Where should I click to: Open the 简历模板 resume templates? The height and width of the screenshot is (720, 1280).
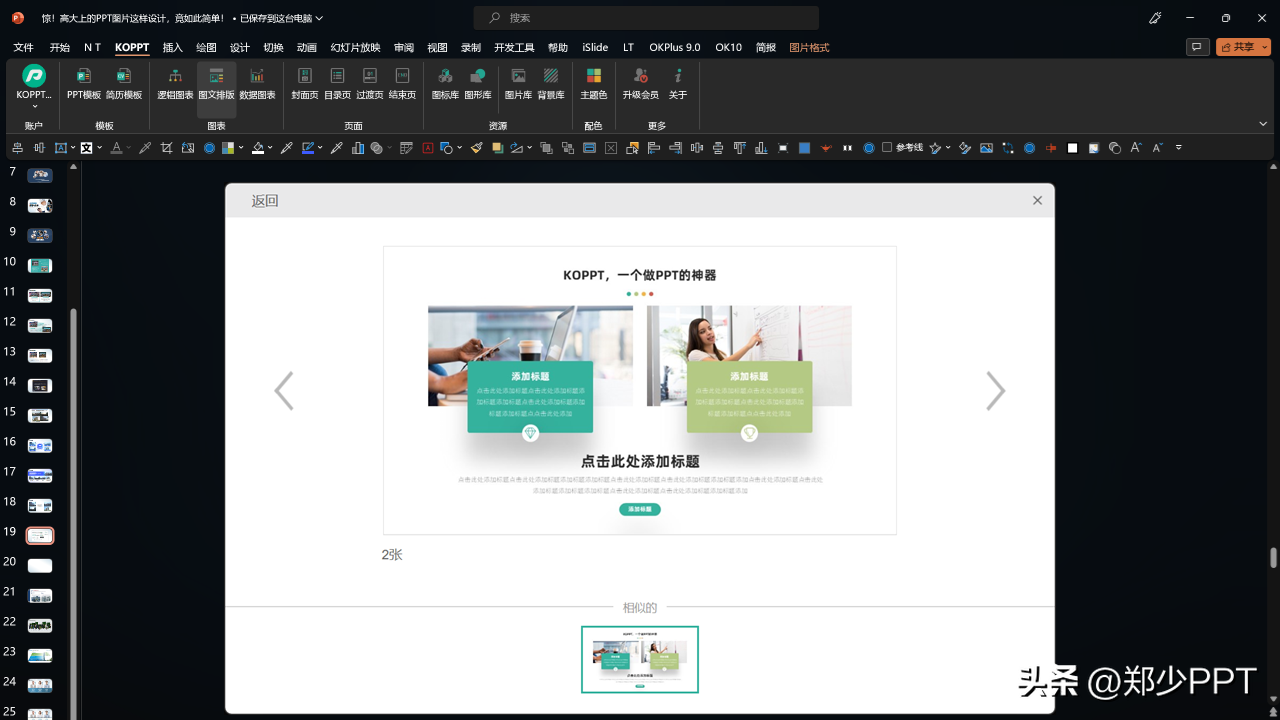point(124,83)
